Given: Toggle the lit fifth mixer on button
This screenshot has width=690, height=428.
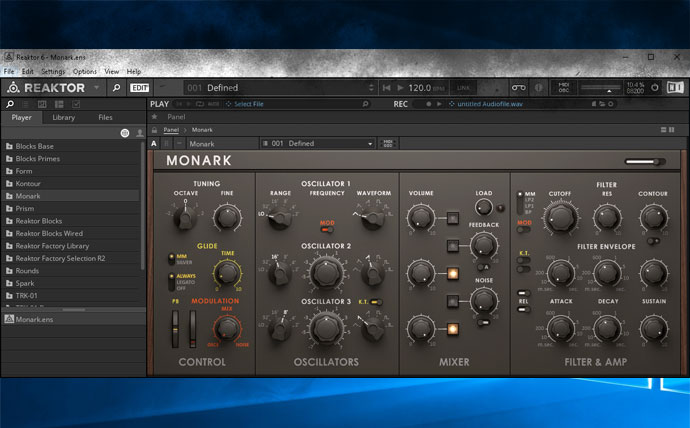Looking at the screenshot, I should pyautogui.click(x=452, y=329).
